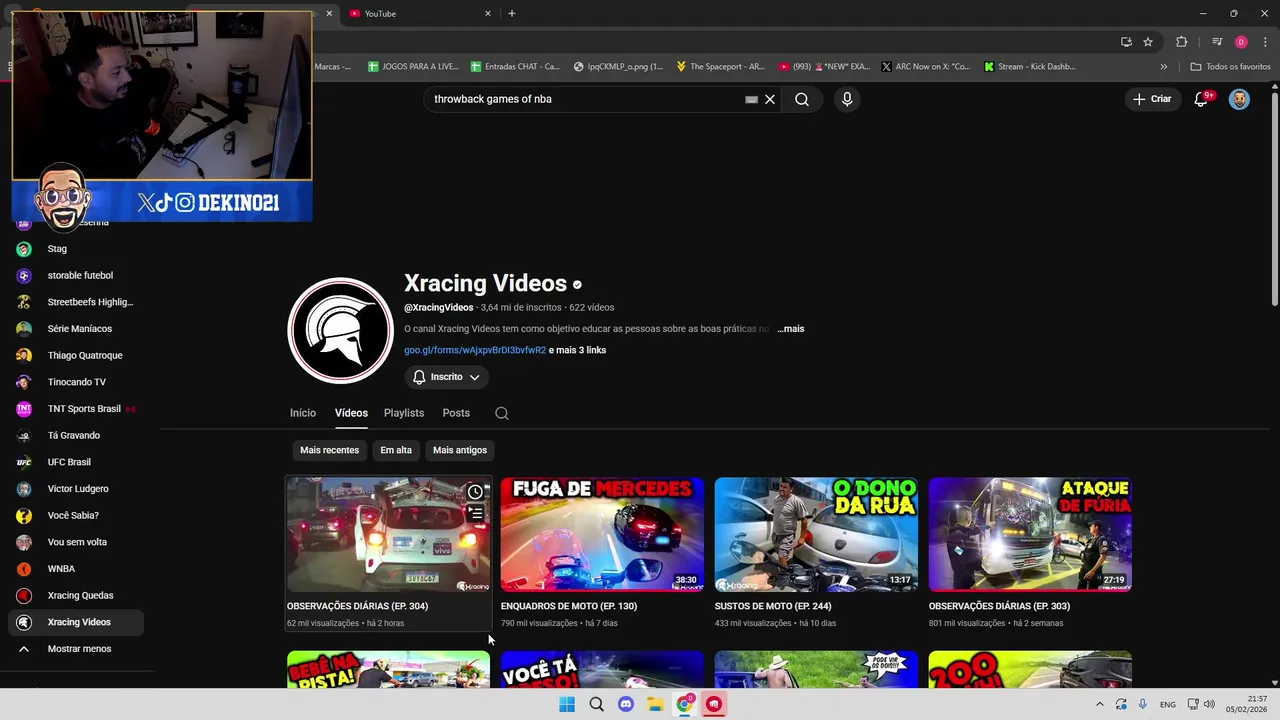Open Discord from the taskbar

[626, 704]
